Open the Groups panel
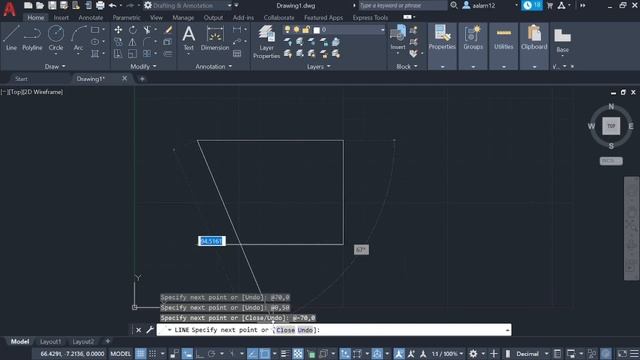Image resolution: width=640 pixels, height=360 pixels. [473, 38]
